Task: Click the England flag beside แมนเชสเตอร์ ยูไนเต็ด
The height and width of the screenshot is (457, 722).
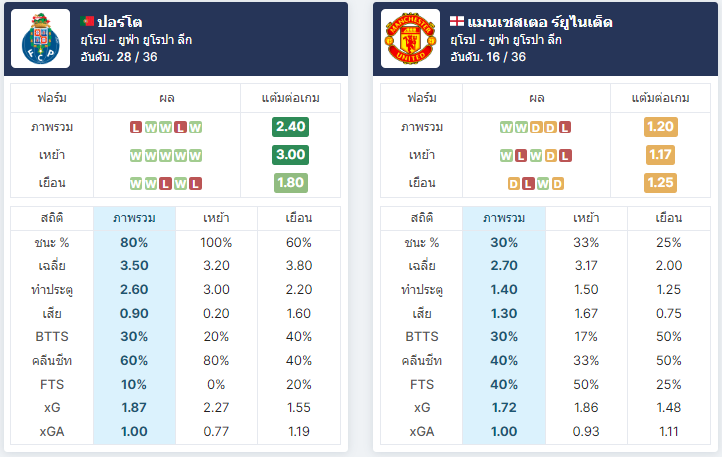Action: coord(457,21)
